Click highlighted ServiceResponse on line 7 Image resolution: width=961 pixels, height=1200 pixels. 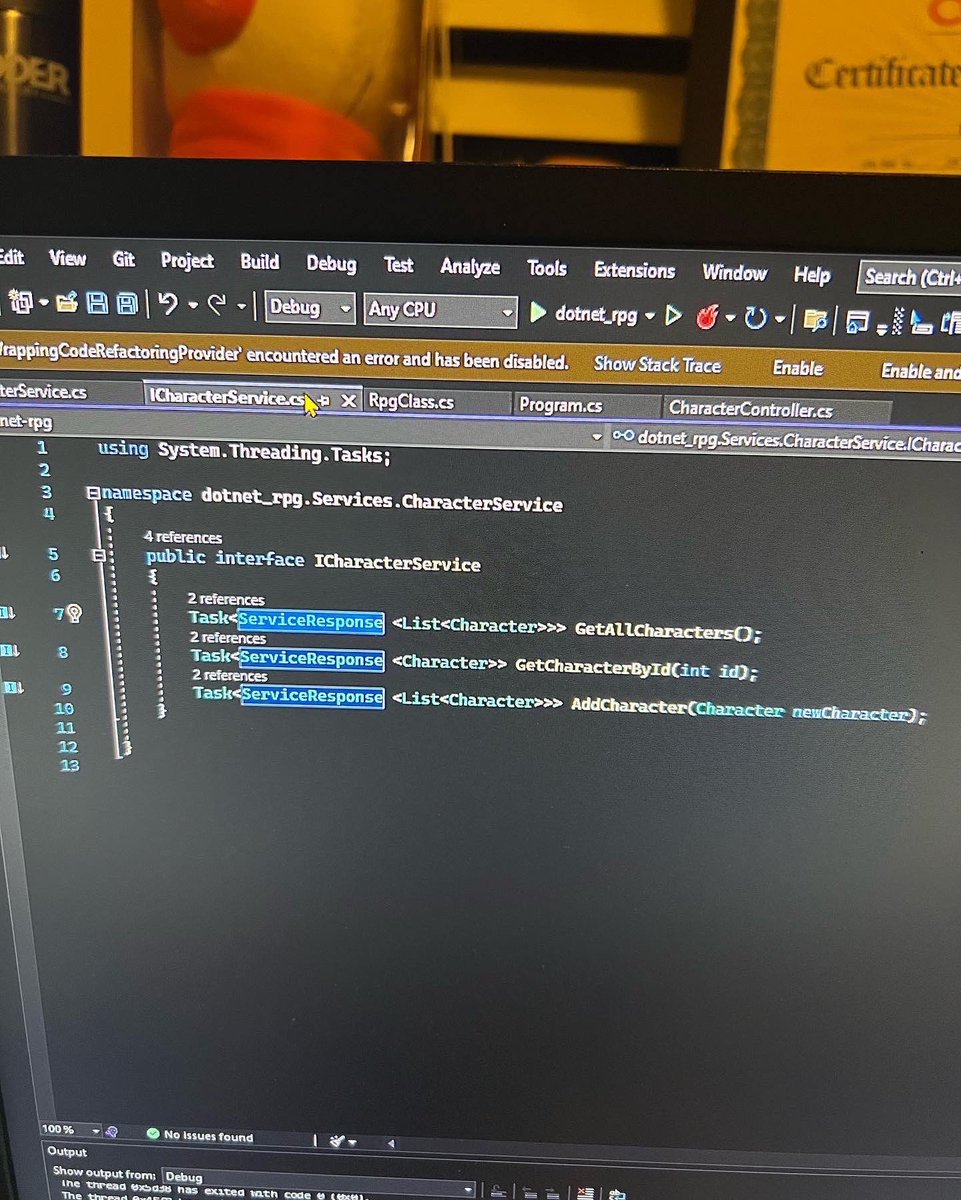pos(310,622)
